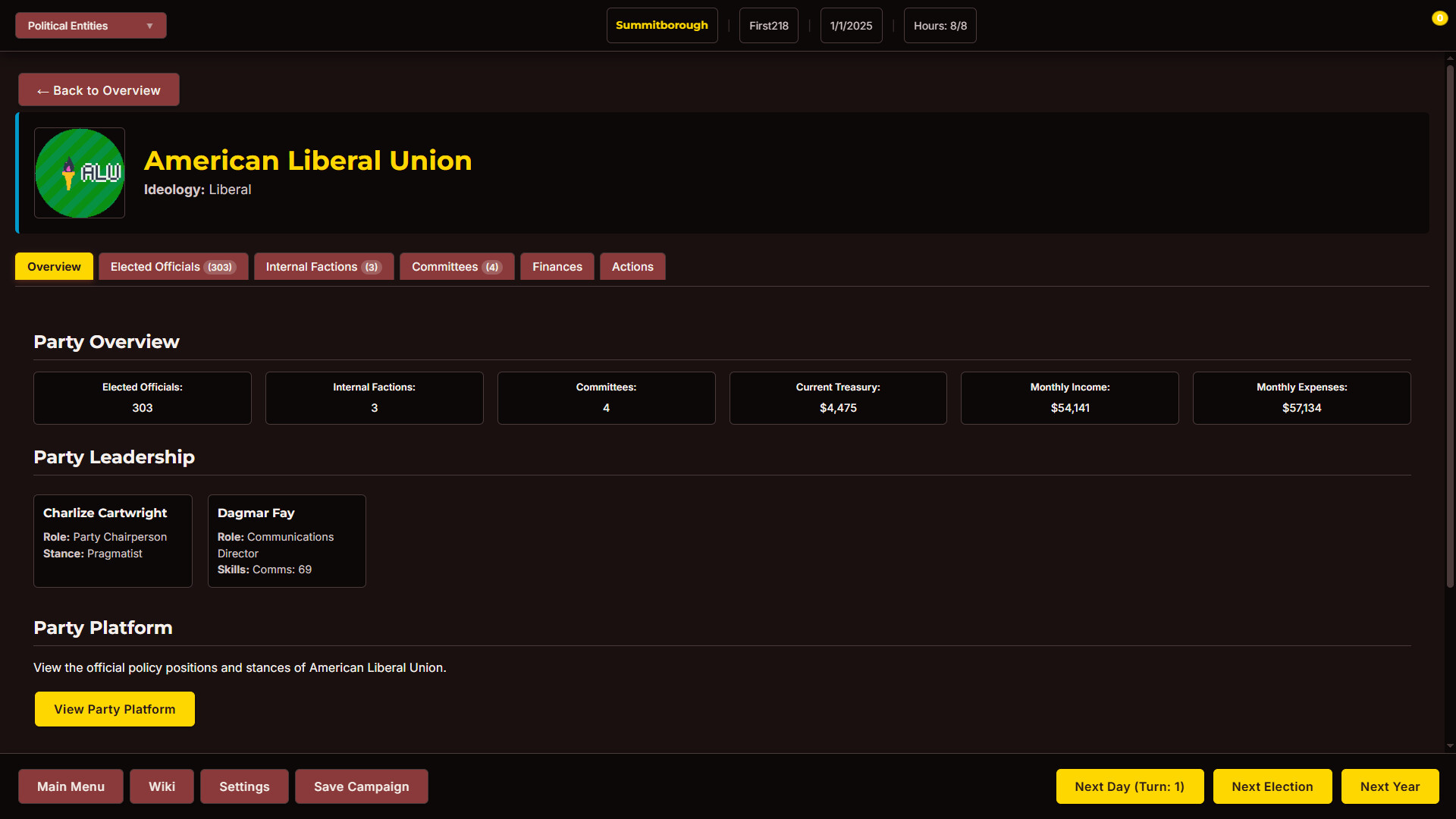This screenshot has height=819, width=1456.
Task: Advance with Next Day (Turn: 1) button
Action: [1129, 786]
